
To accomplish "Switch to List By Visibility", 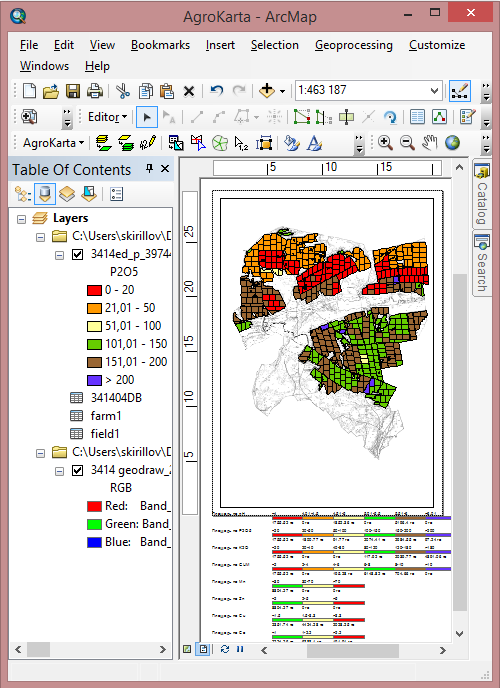I will pos(67,194).
